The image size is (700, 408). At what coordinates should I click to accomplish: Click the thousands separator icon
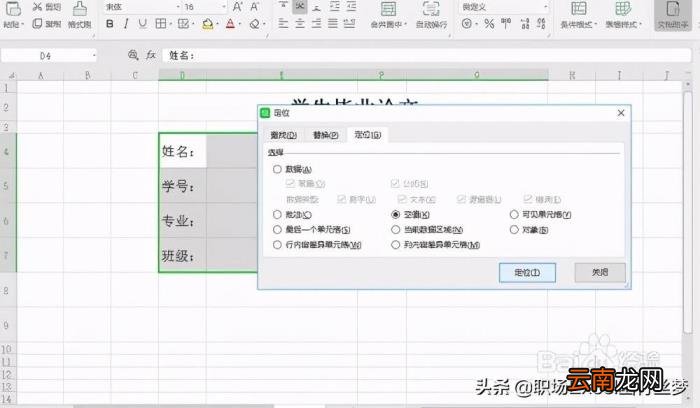click(506, 24)
